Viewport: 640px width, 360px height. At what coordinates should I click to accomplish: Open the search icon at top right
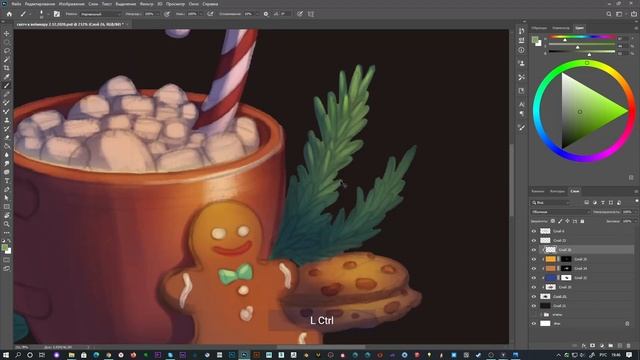609,14
